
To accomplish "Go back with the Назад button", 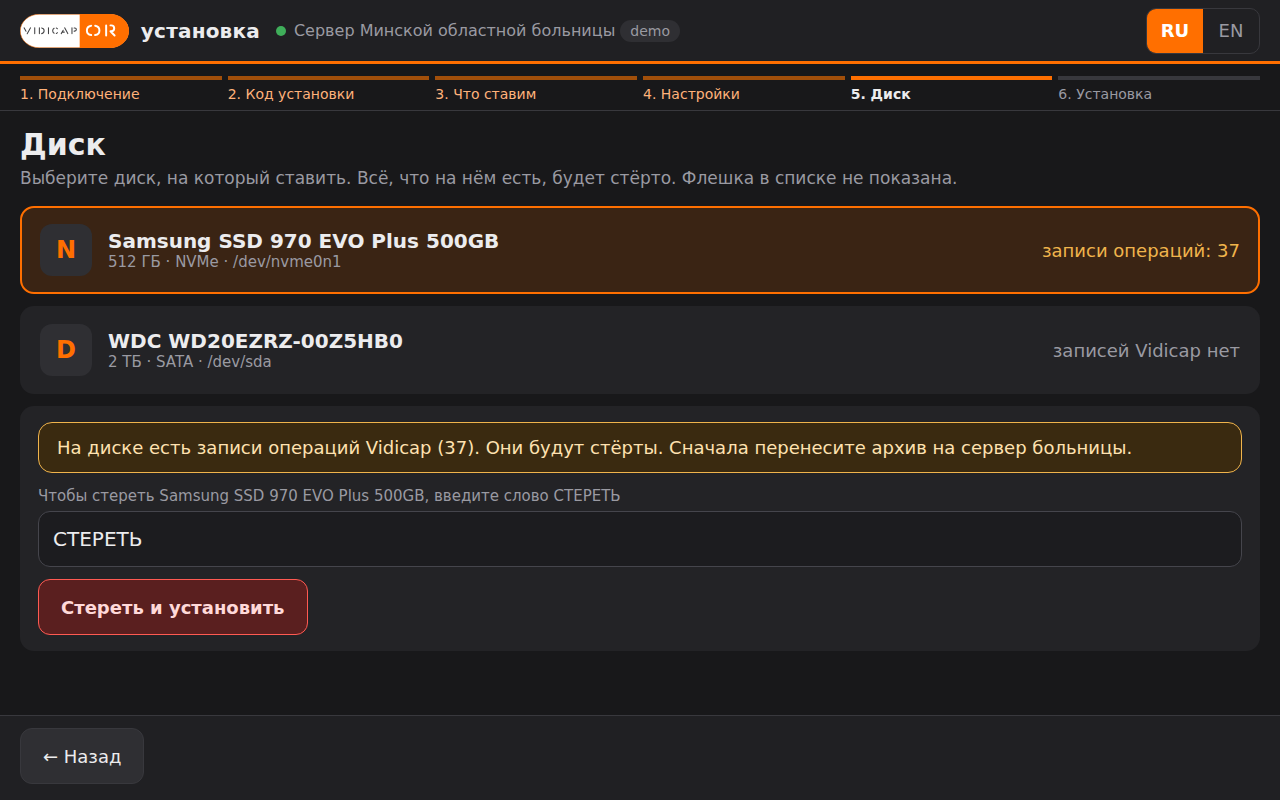I will [82, 756].
